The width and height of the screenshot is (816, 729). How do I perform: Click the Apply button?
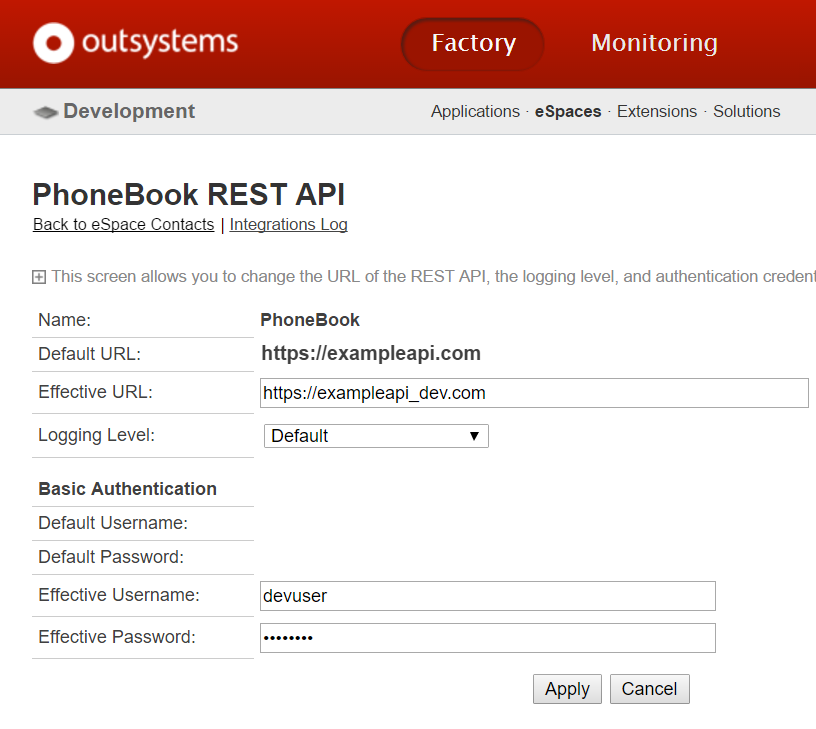pos(566,689)
